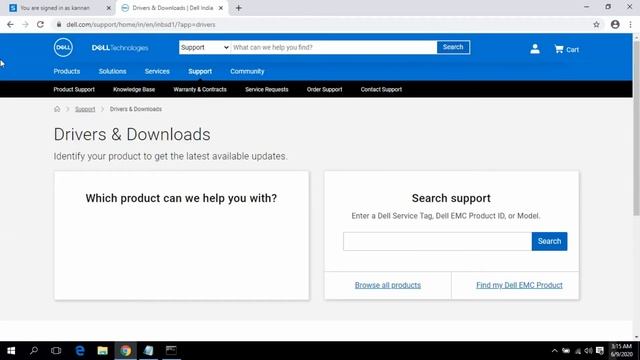Open Warranty & Contracts
This screenshot has width=640, height=360.
pos(200,89)
